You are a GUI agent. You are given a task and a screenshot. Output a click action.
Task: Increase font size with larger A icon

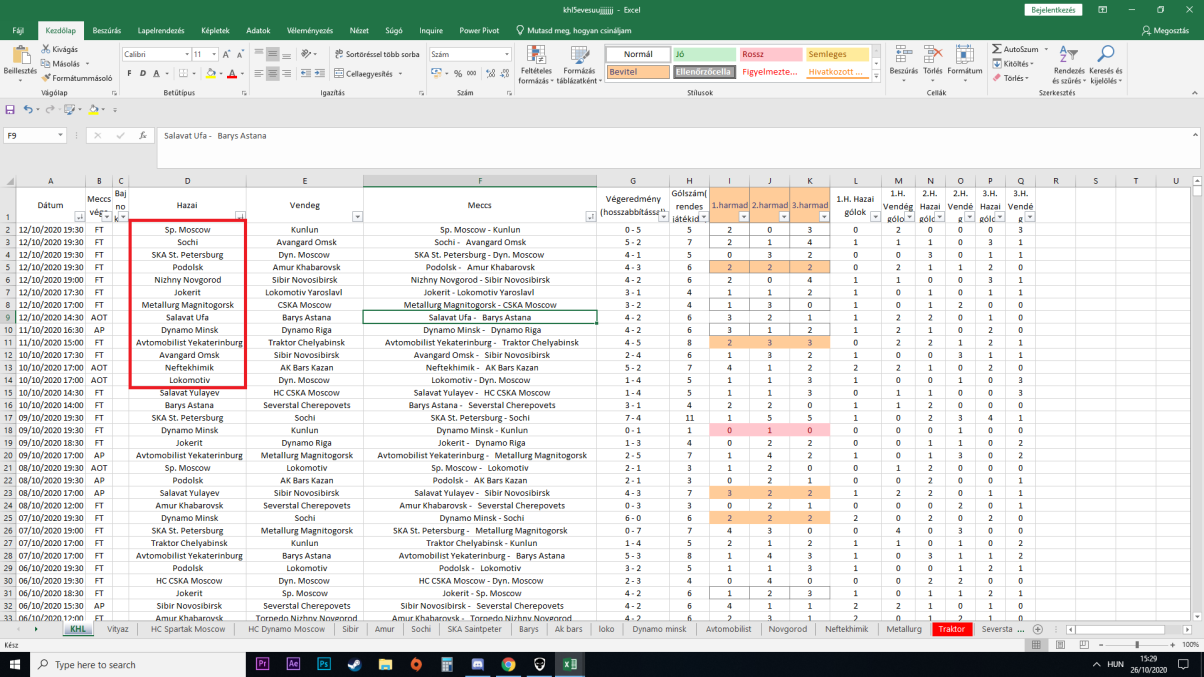tap(227, 54)
